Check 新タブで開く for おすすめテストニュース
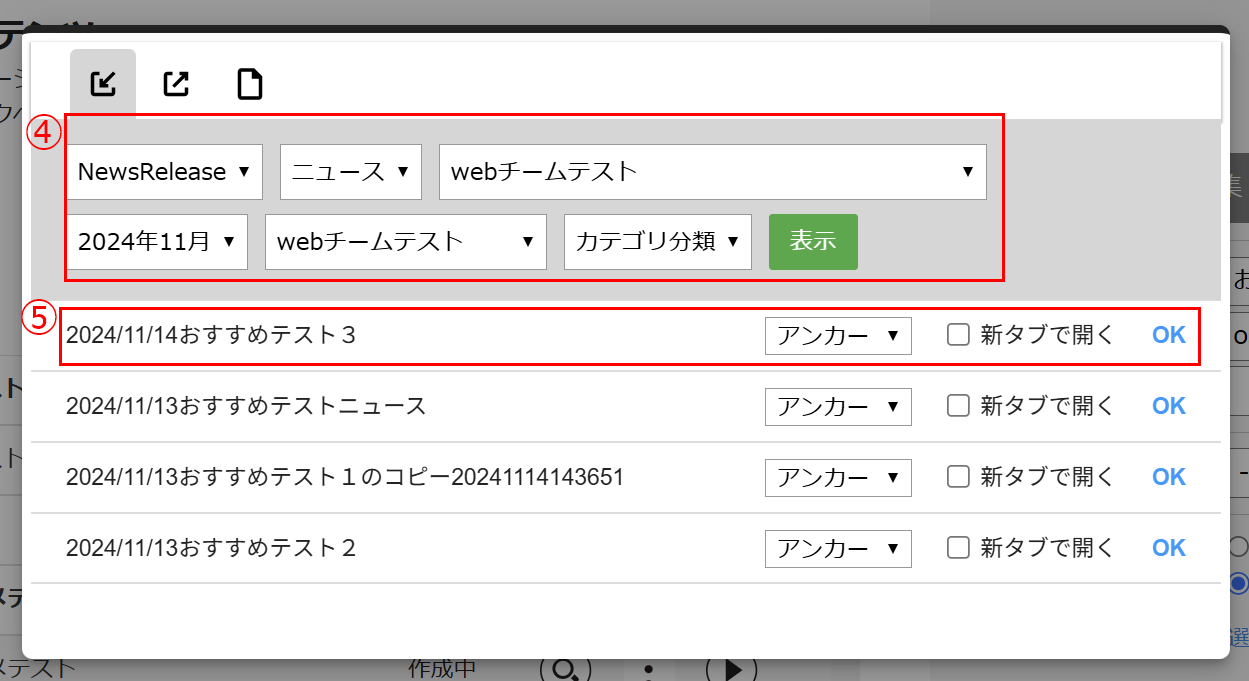1249x681 pixels. coord(958,406)
